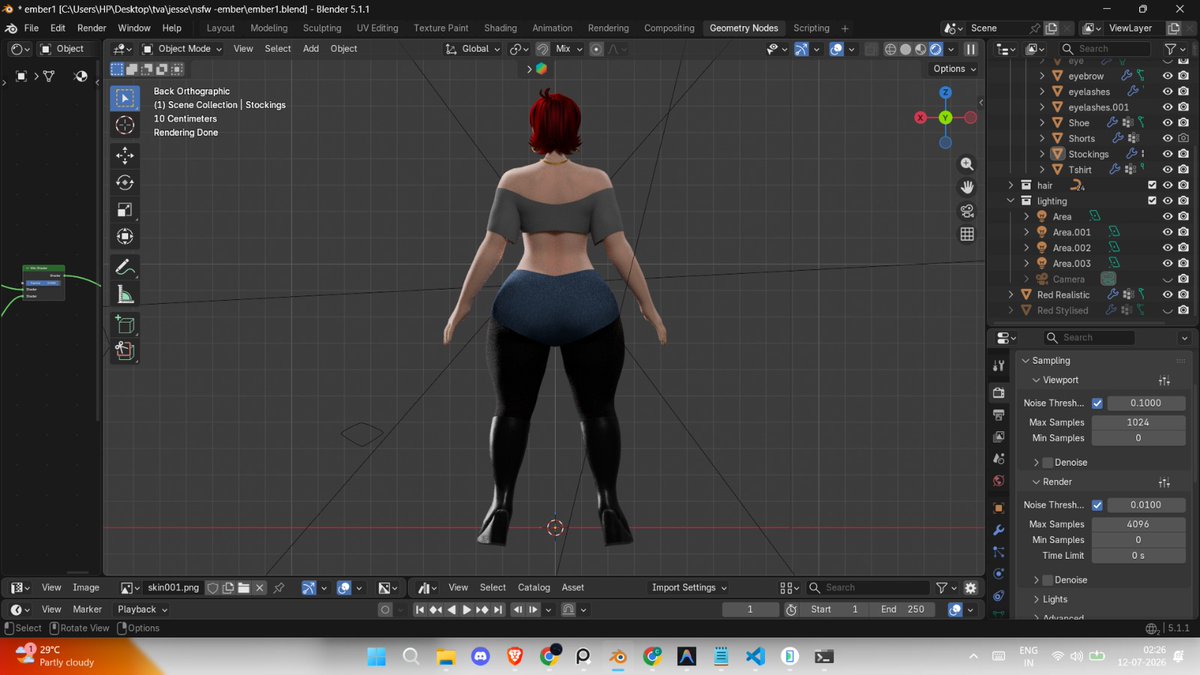Hide the Tshirt object in viewport
Image resolution: width=1200 pixels, height=675 pixels.
click(1167, 170)
